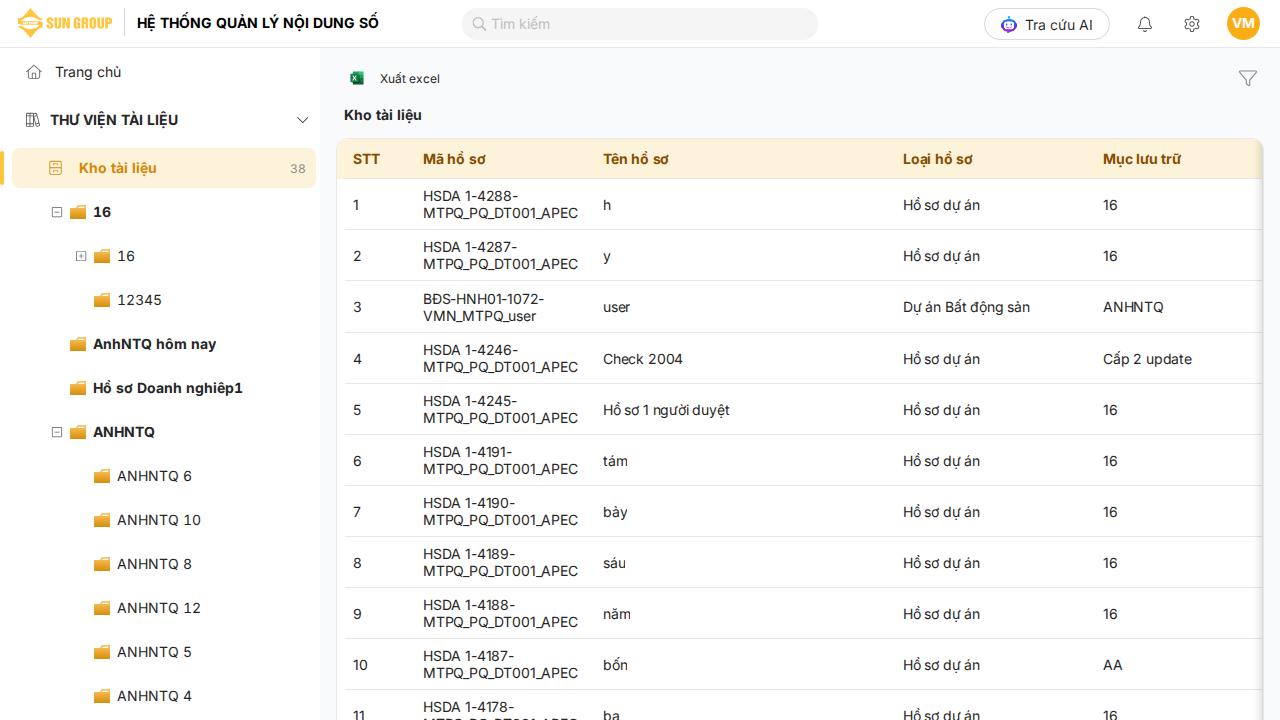1280x720 pixels.
Task: Click Cấp 2 update storage cell
Action: [x=1147, y=359]
